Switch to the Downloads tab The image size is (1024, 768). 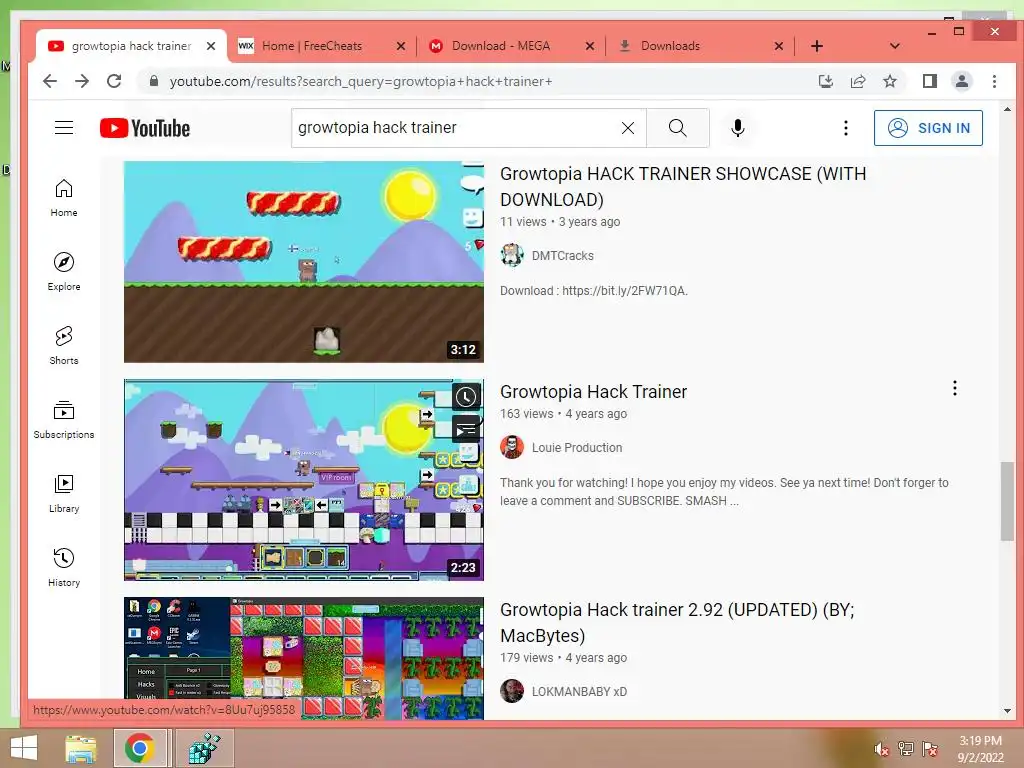(x=670, y=46)
